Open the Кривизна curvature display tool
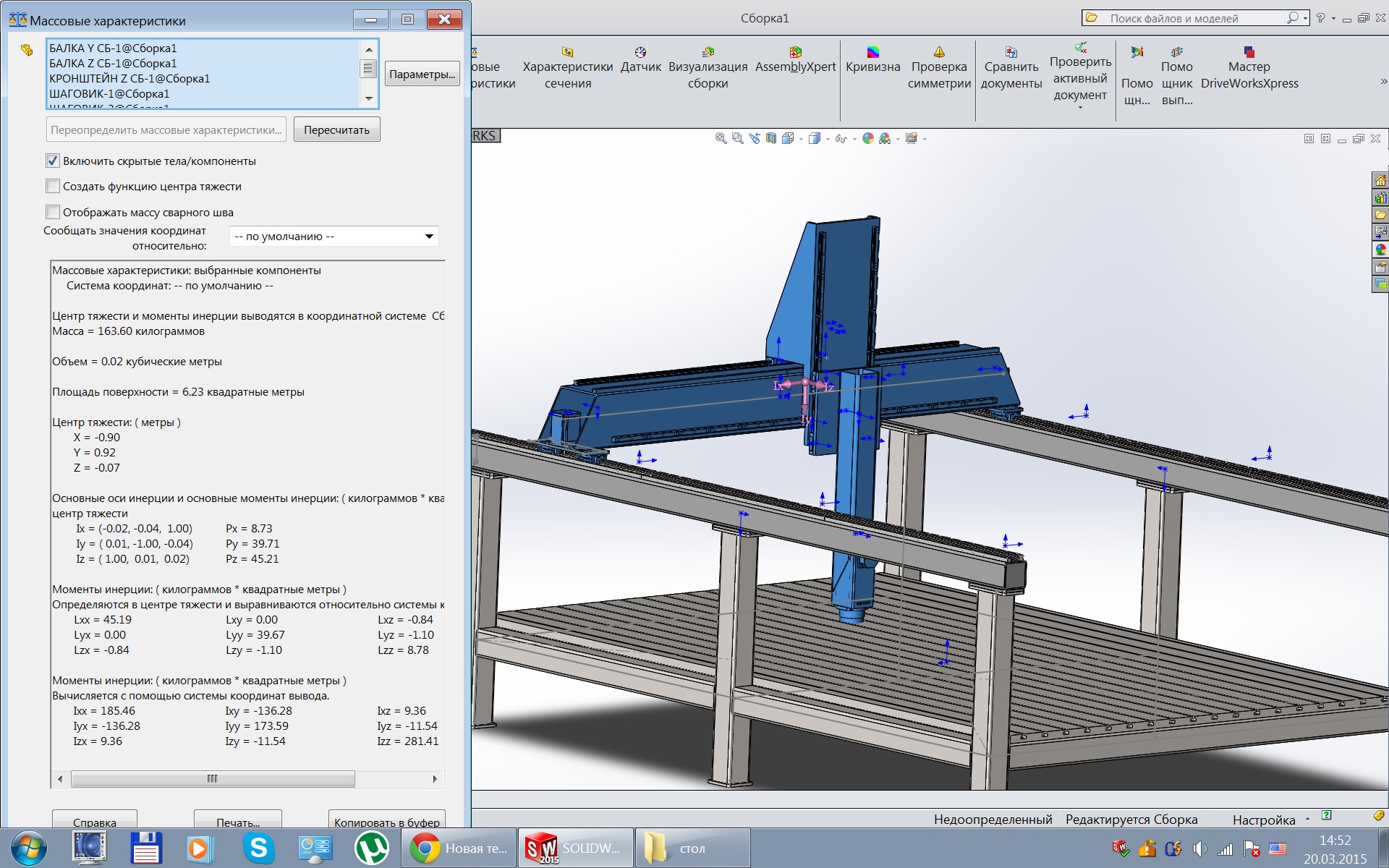Screen dimensions: 1389x868 (x=872, y=60)
